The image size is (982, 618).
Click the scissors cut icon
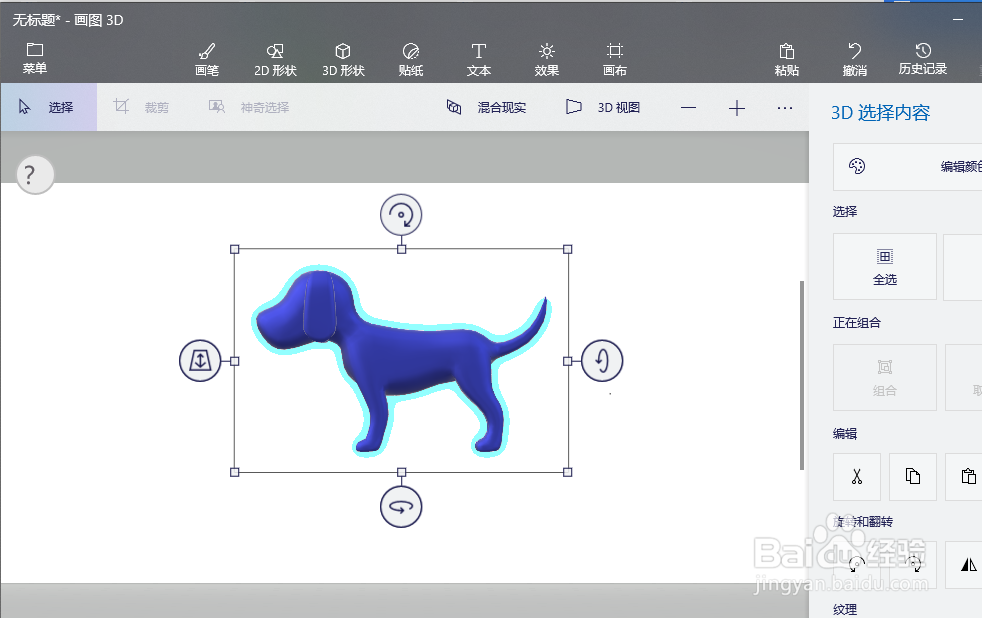tap(857, 477)
